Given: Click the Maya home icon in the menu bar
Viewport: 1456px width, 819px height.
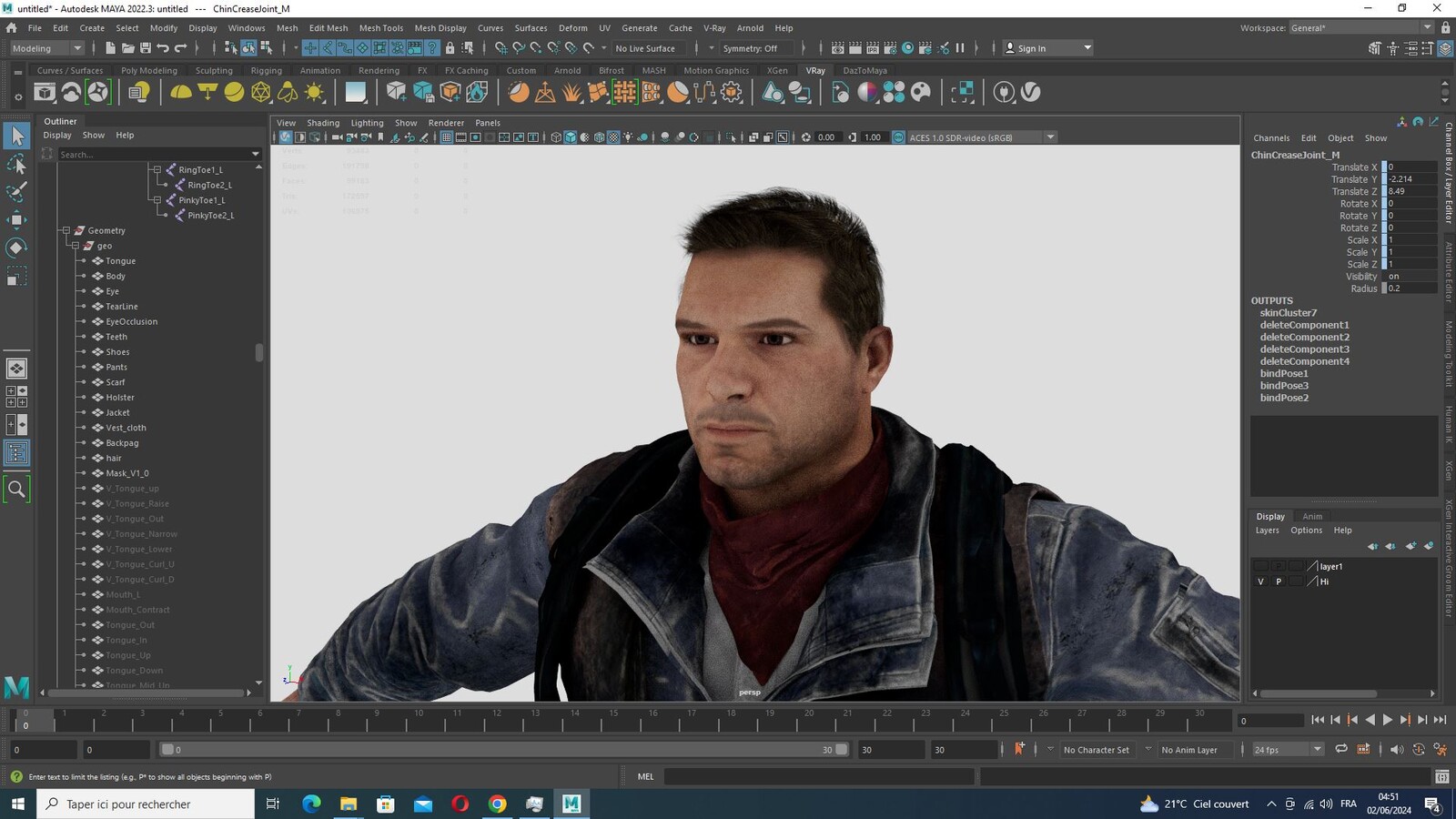Looking at the screenshot, I should pyautogui.click(x=12, y=28).
